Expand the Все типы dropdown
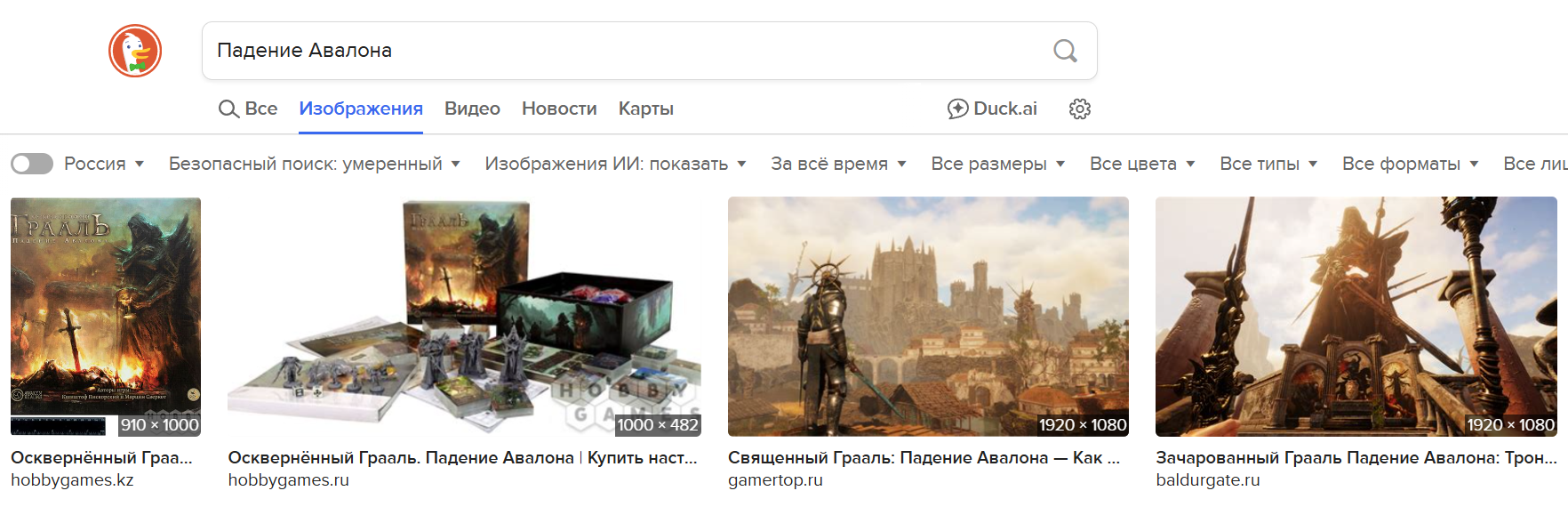 [1269, 164]
